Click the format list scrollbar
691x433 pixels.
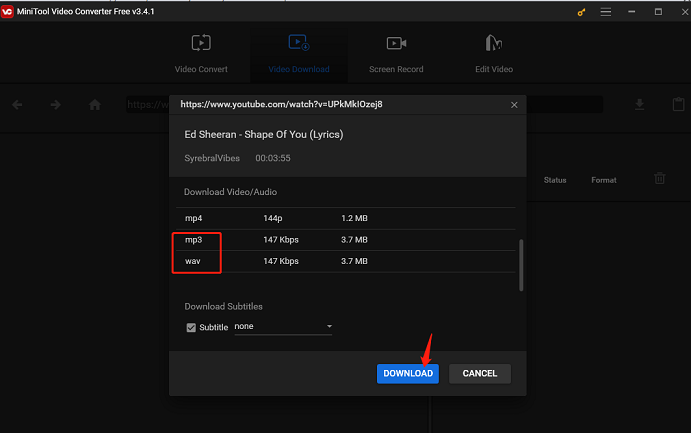click(521, 265)
